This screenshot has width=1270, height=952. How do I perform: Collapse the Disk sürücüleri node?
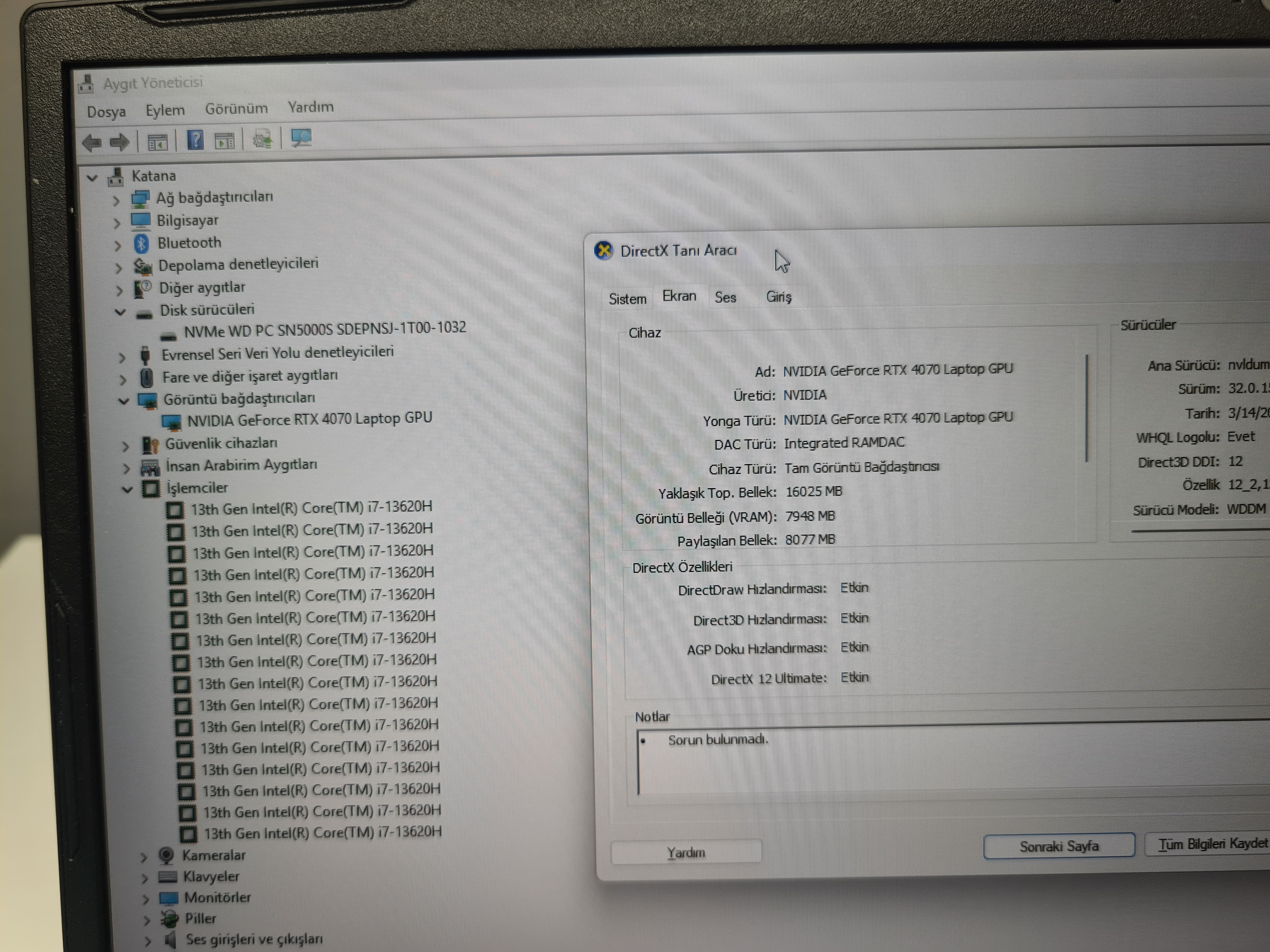[x=120, y=312]
